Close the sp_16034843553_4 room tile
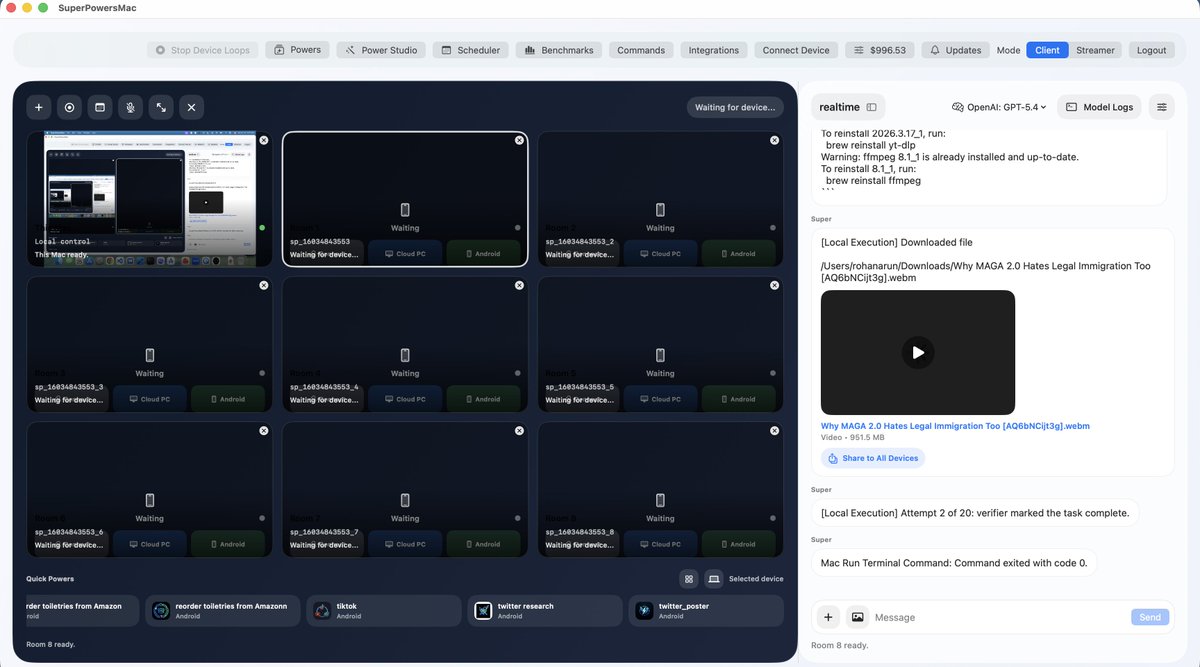1200x667 pixels. pyautogui.click(x=519, y=286)
